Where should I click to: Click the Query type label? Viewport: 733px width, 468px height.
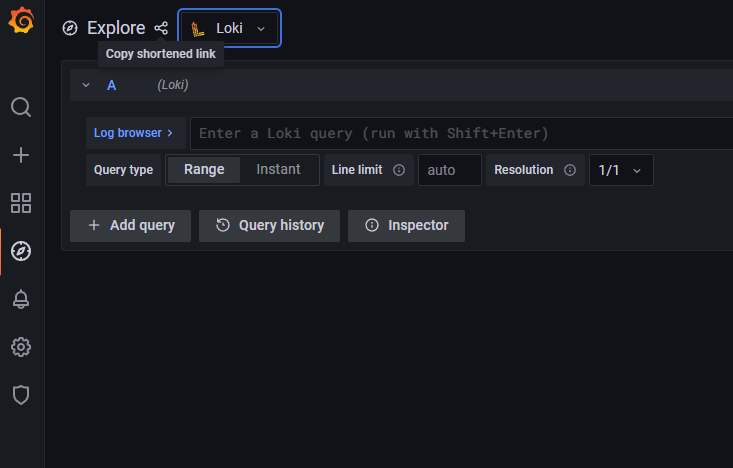(123, 170)
